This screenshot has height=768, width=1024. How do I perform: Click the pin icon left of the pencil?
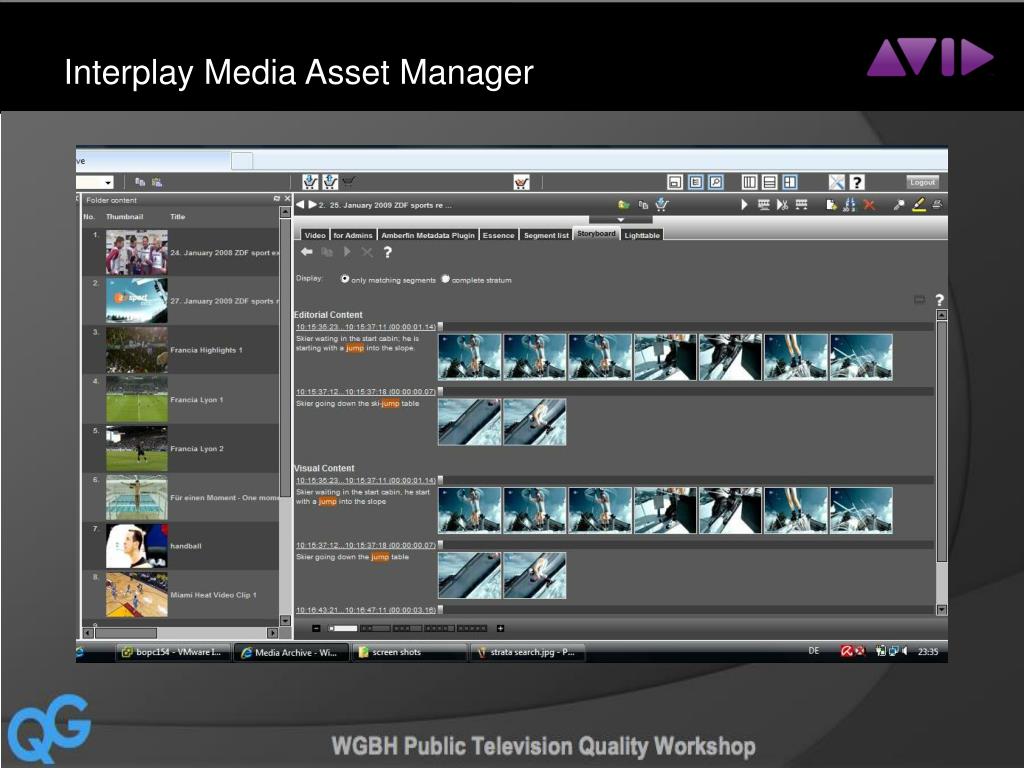[899, 204]
